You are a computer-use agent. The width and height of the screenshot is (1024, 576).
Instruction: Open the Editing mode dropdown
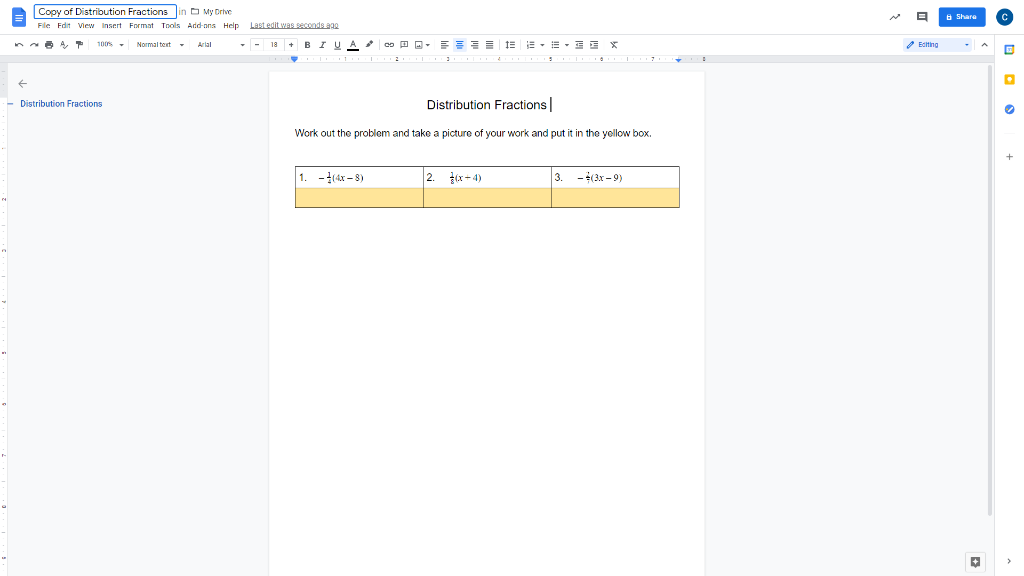(x=936, y=44)
